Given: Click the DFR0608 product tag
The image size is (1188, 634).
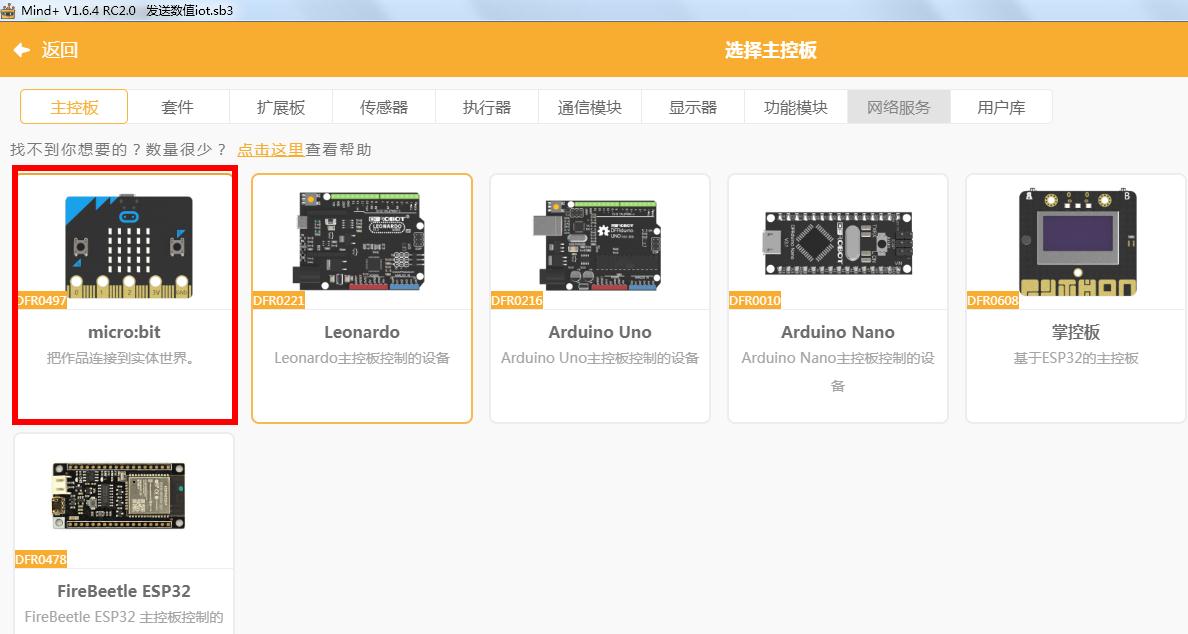Looking at the screenshot, I should coord(993,301).
